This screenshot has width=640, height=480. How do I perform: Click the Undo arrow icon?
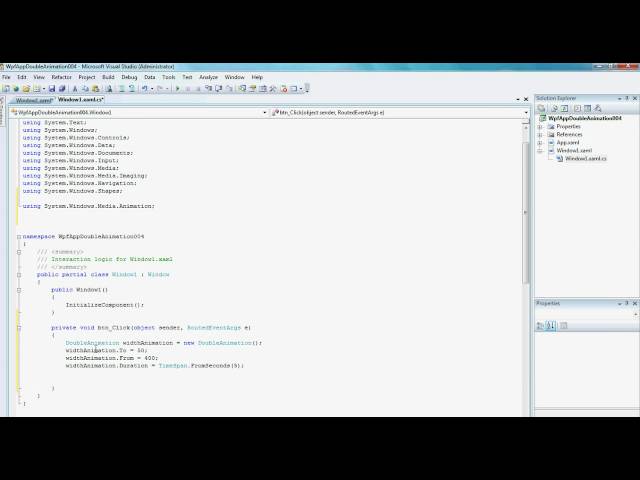(x=144, y=88)
